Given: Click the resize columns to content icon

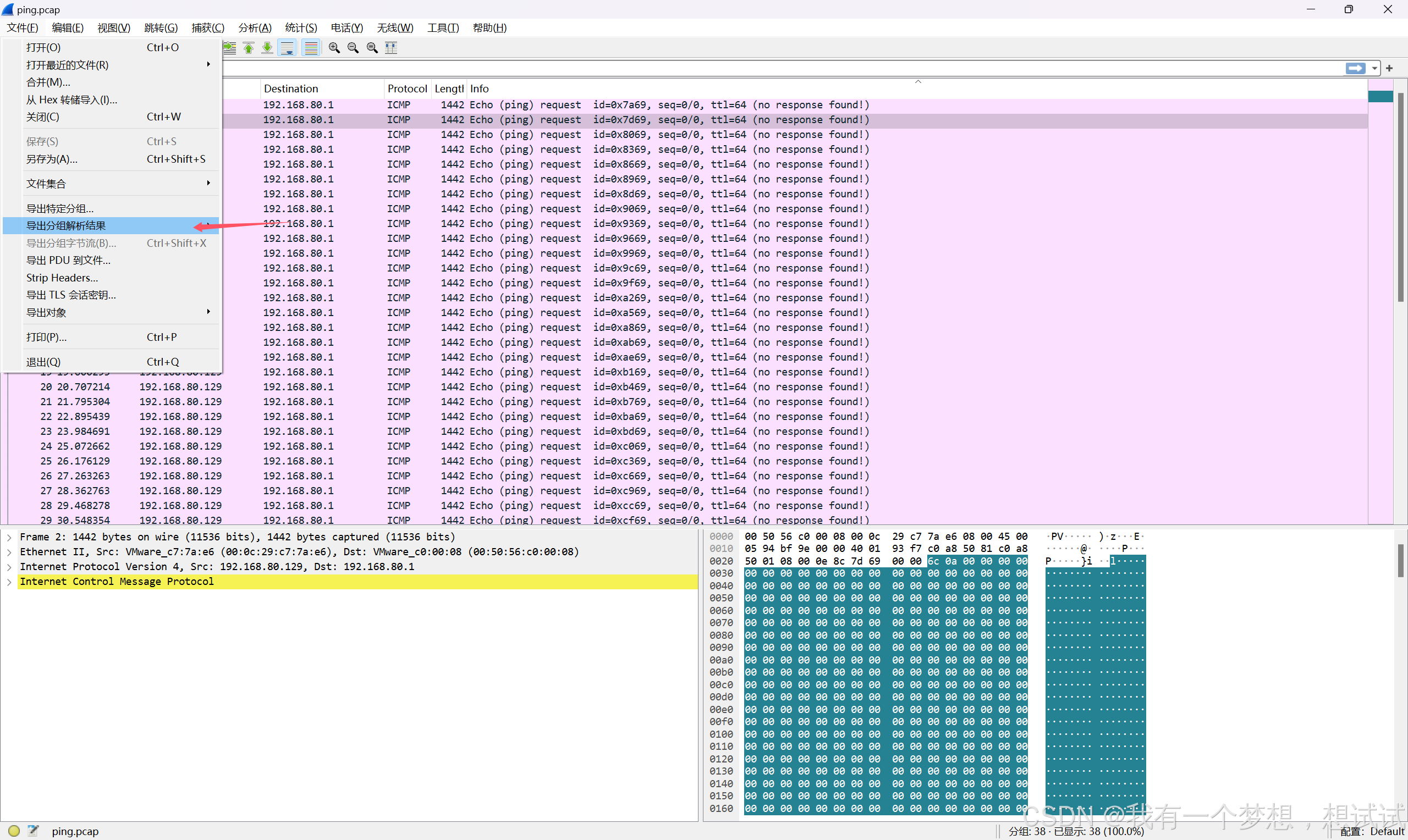Looking at the screenshot, I should tap(391, 48).
